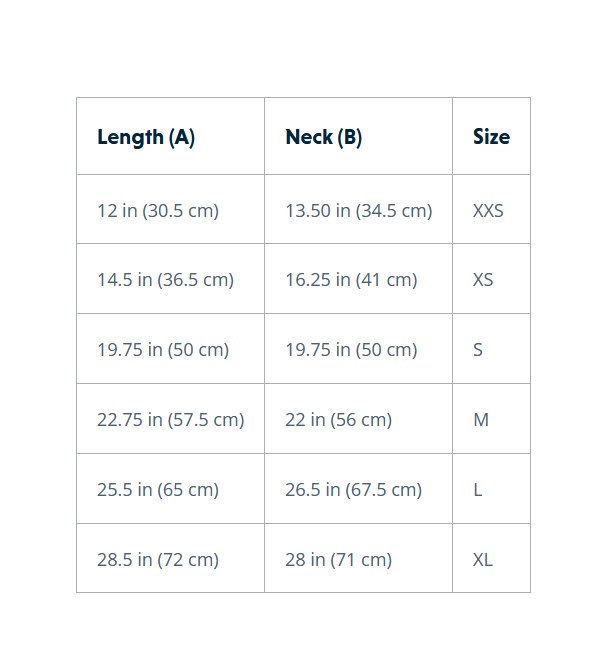Click the 14.5 in (36.5 cm) length cell
This screenshot has width=604, height=663.
click(165, 280)
